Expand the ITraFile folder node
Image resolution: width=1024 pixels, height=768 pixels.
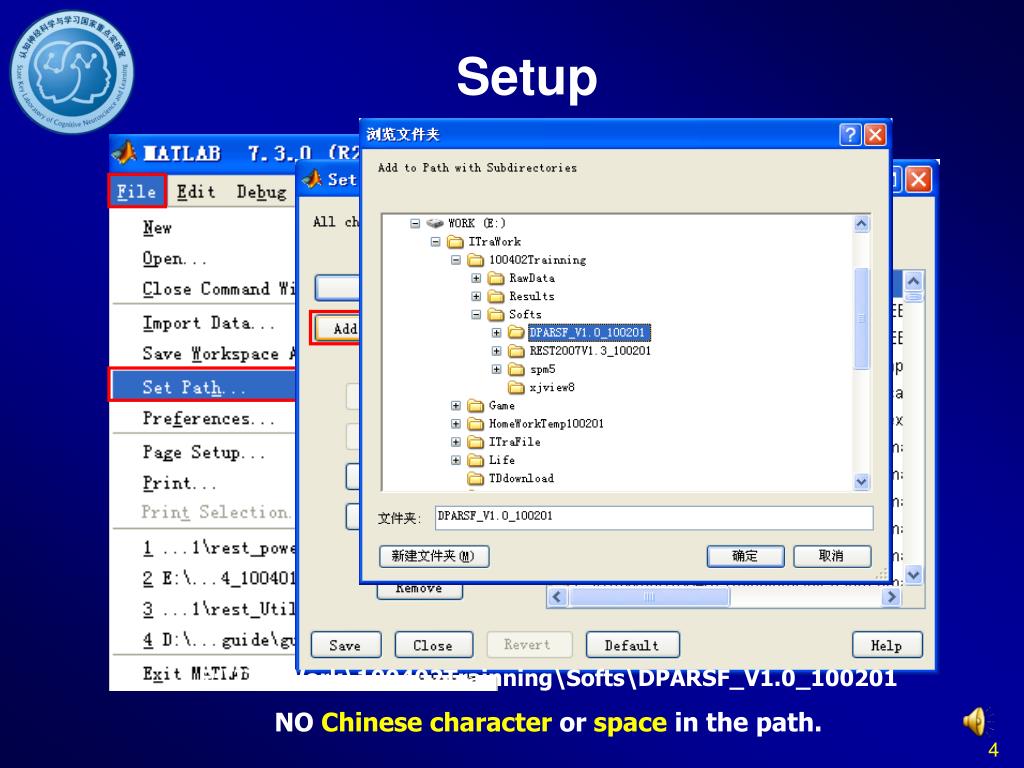[456, 442]
